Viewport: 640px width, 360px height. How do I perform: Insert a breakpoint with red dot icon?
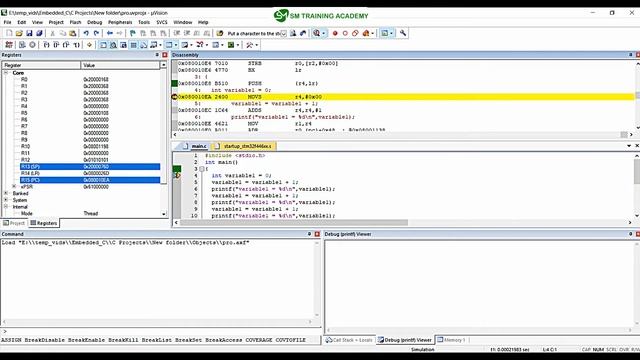click(x=335, y=33)
